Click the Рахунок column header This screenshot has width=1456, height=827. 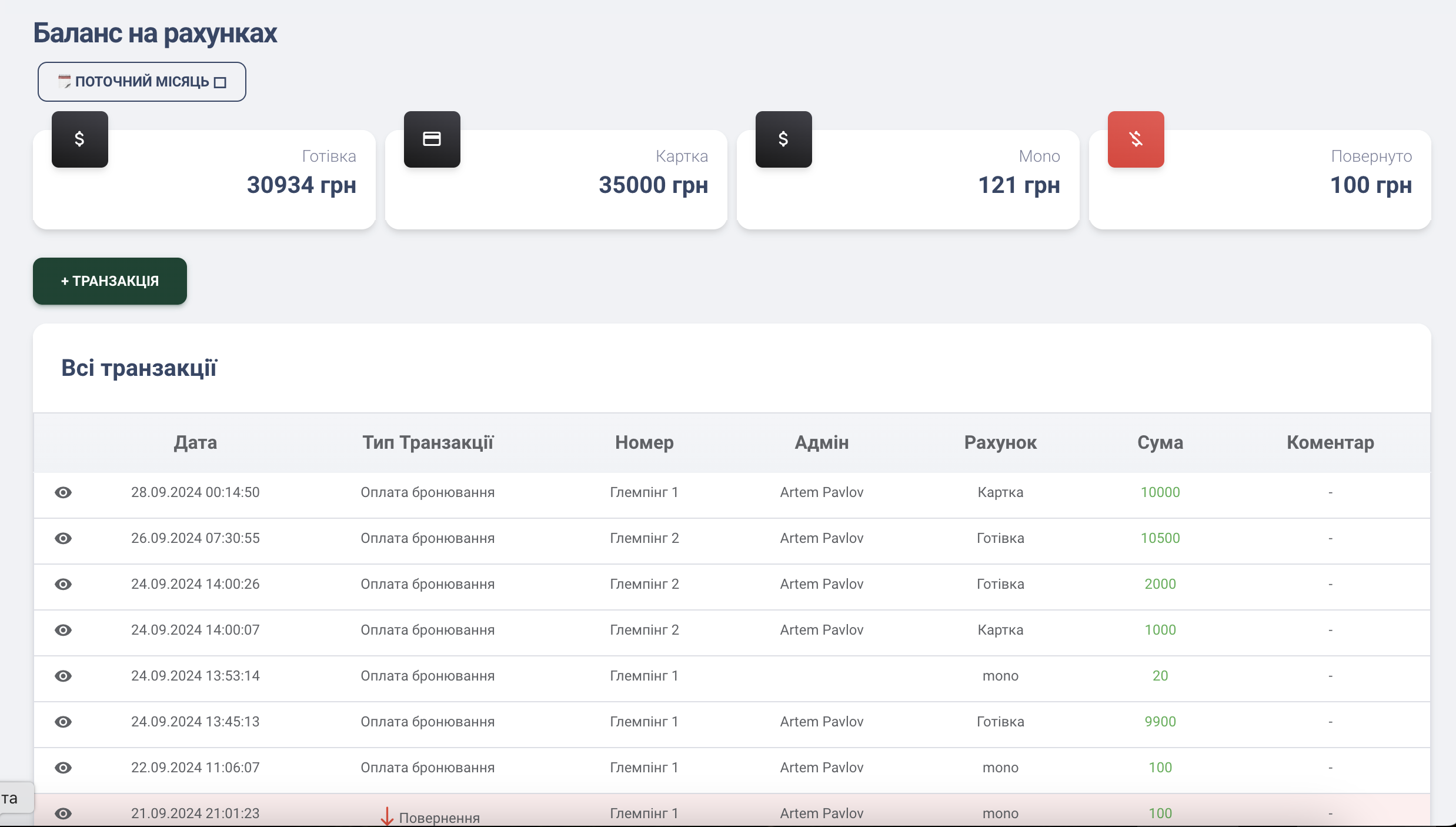click(1000, 442)
